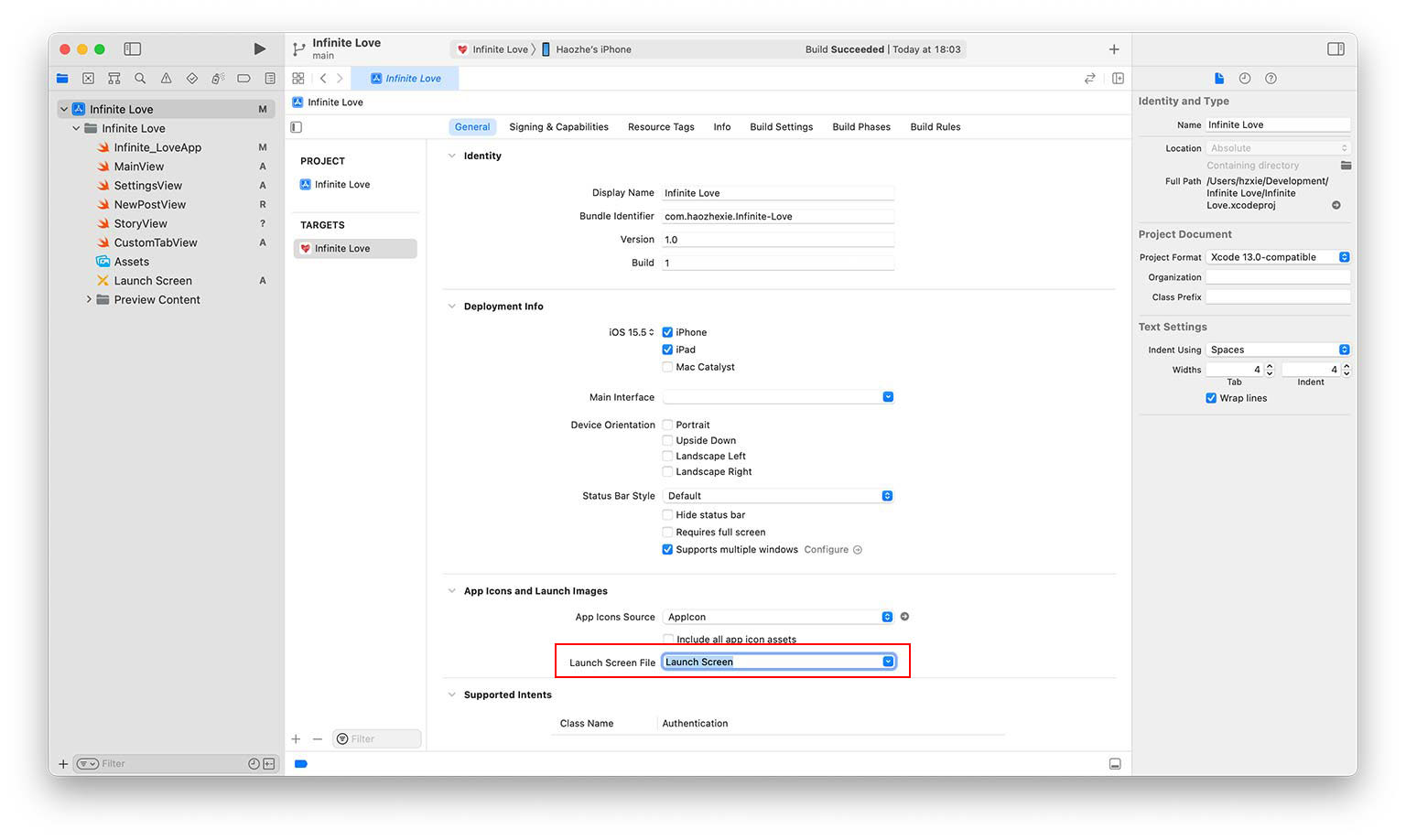
Task: Select Haozhe's iPhone run destination
Action: tap(587, 49)
